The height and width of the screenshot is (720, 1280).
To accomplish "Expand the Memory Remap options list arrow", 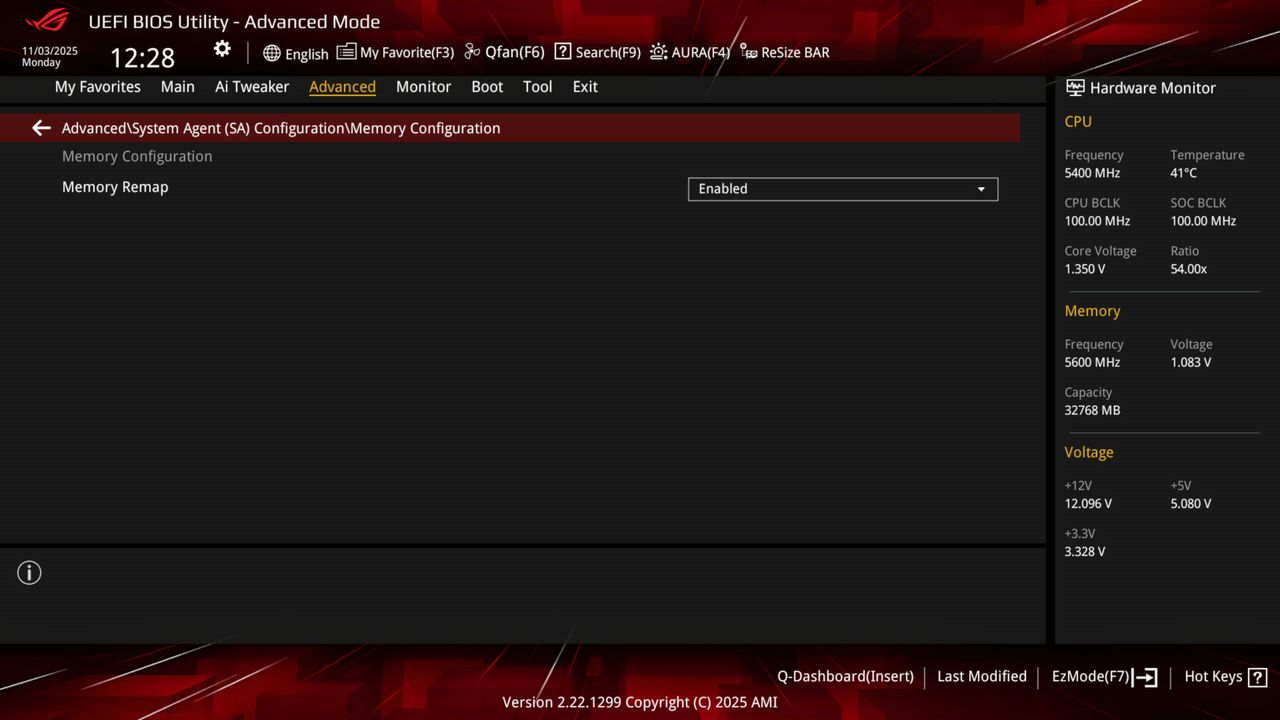I will [981, 189].
